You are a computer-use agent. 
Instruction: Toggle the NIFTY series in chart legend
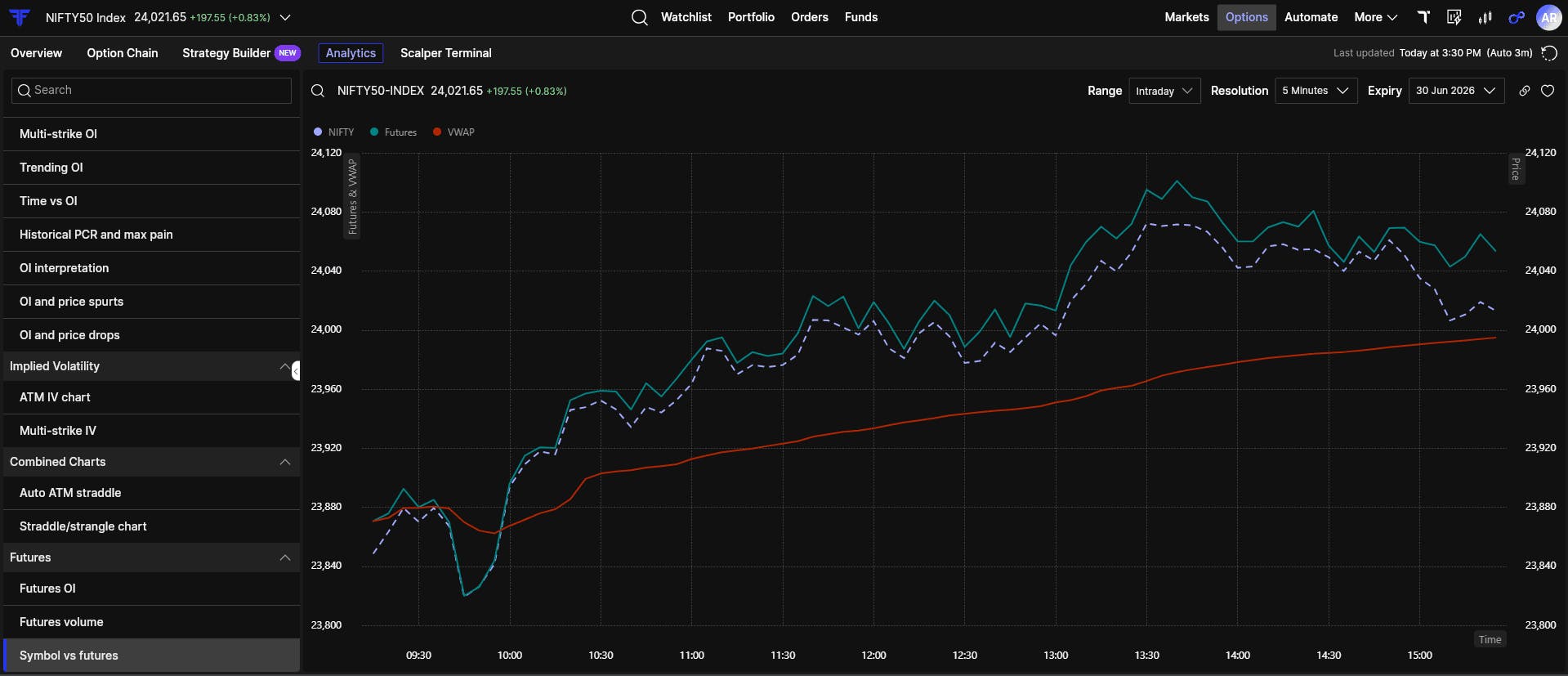(x=334, y=132)
